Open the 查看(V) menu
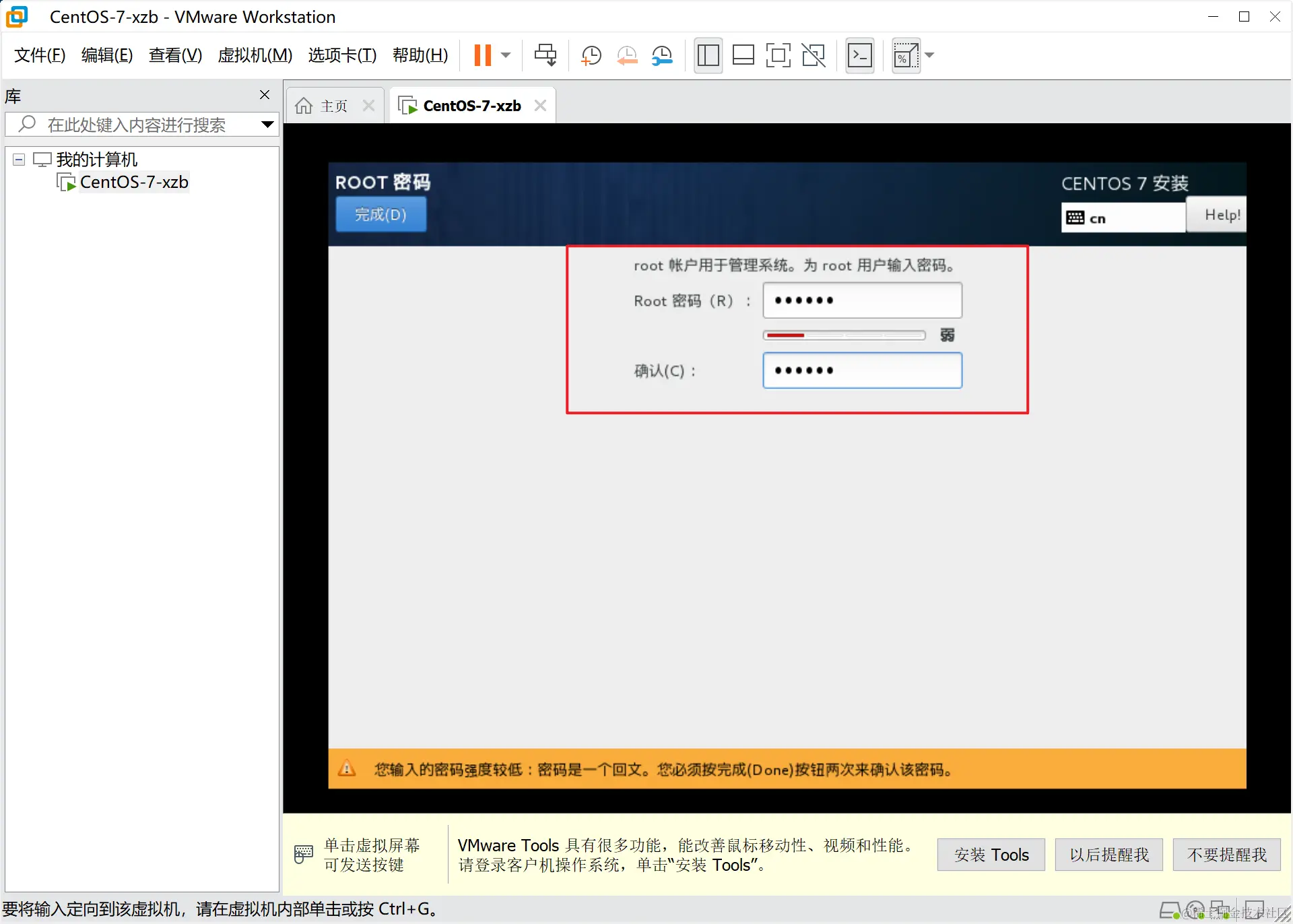This screenshot has width=1293, height=924. 175,55
